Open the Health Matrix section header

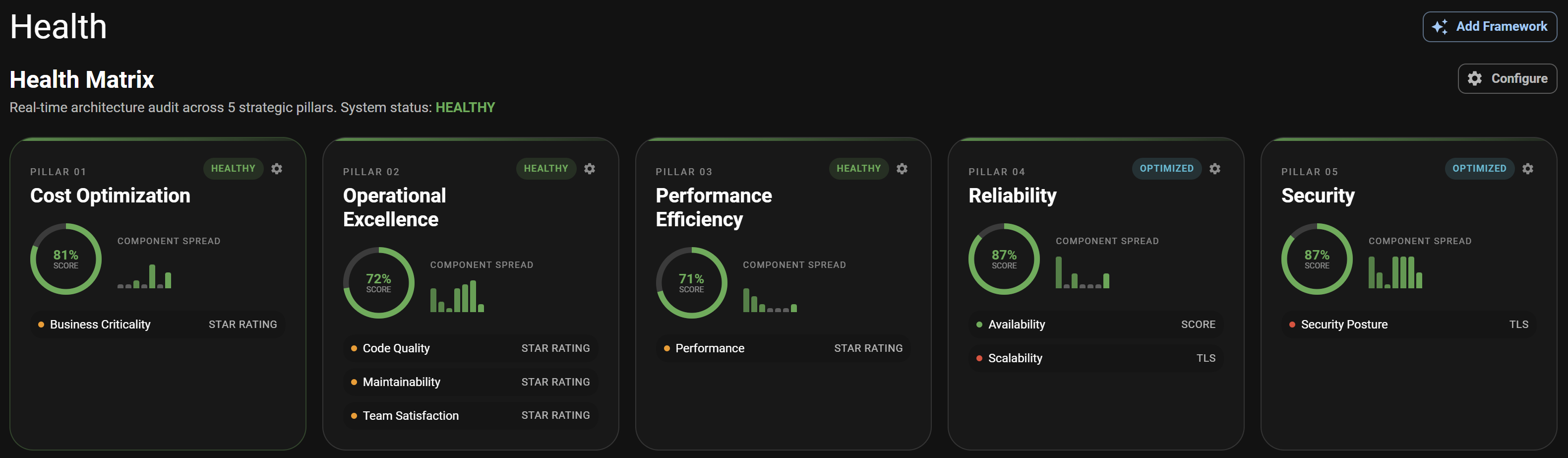click(x=81, y=79)
